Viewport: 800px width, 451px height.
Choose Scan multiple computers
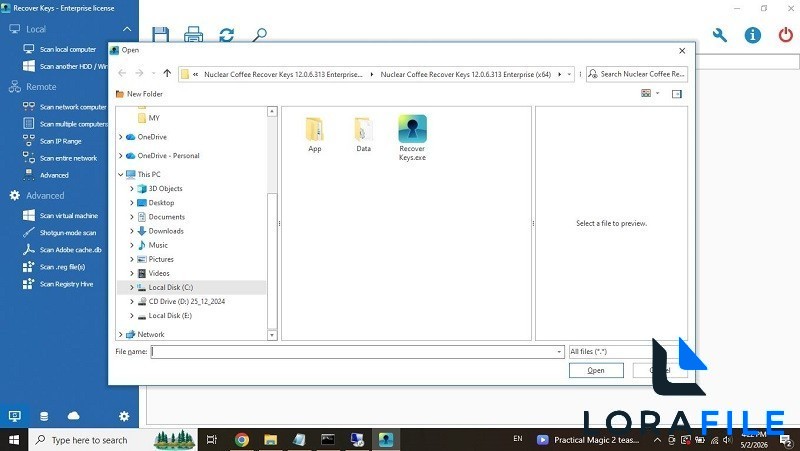click(x=65, y=124)
